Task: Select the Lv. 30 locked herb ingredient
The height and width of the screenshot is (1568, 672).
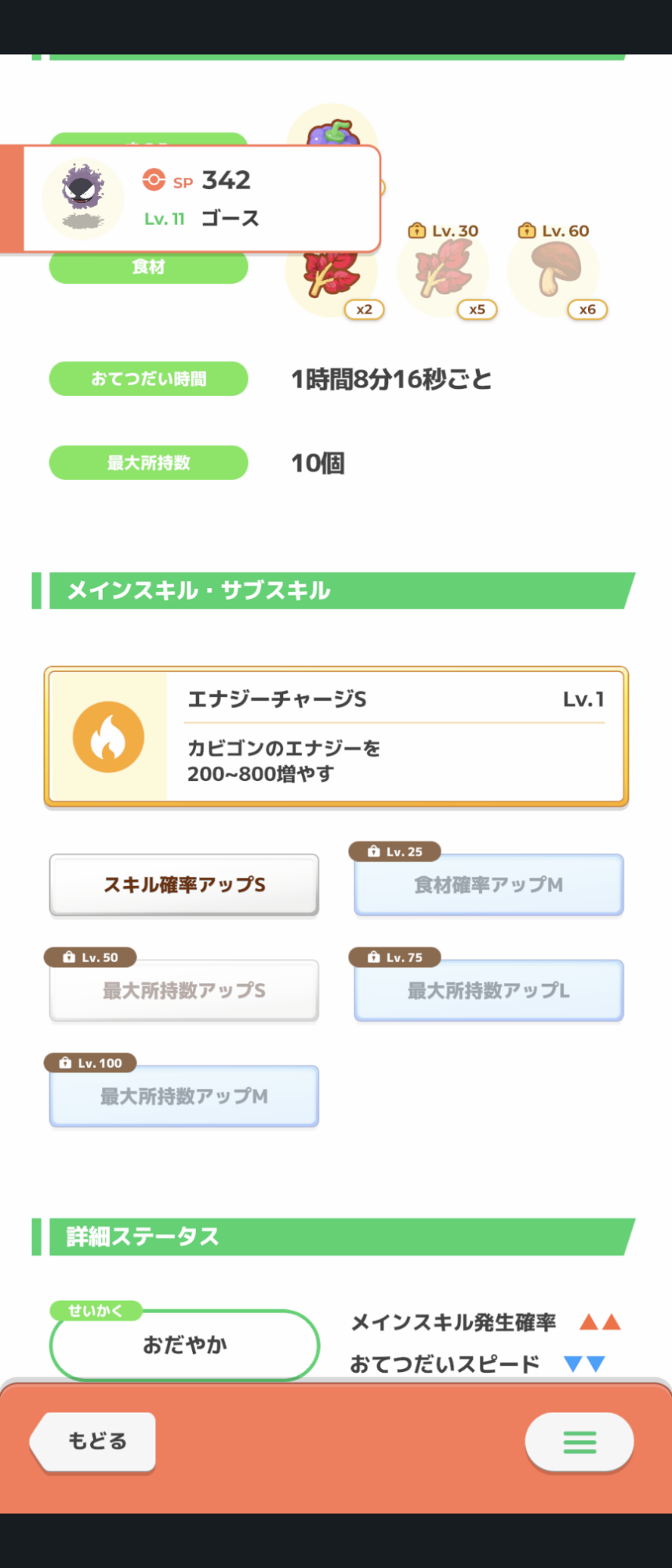Action: (444, 270)
